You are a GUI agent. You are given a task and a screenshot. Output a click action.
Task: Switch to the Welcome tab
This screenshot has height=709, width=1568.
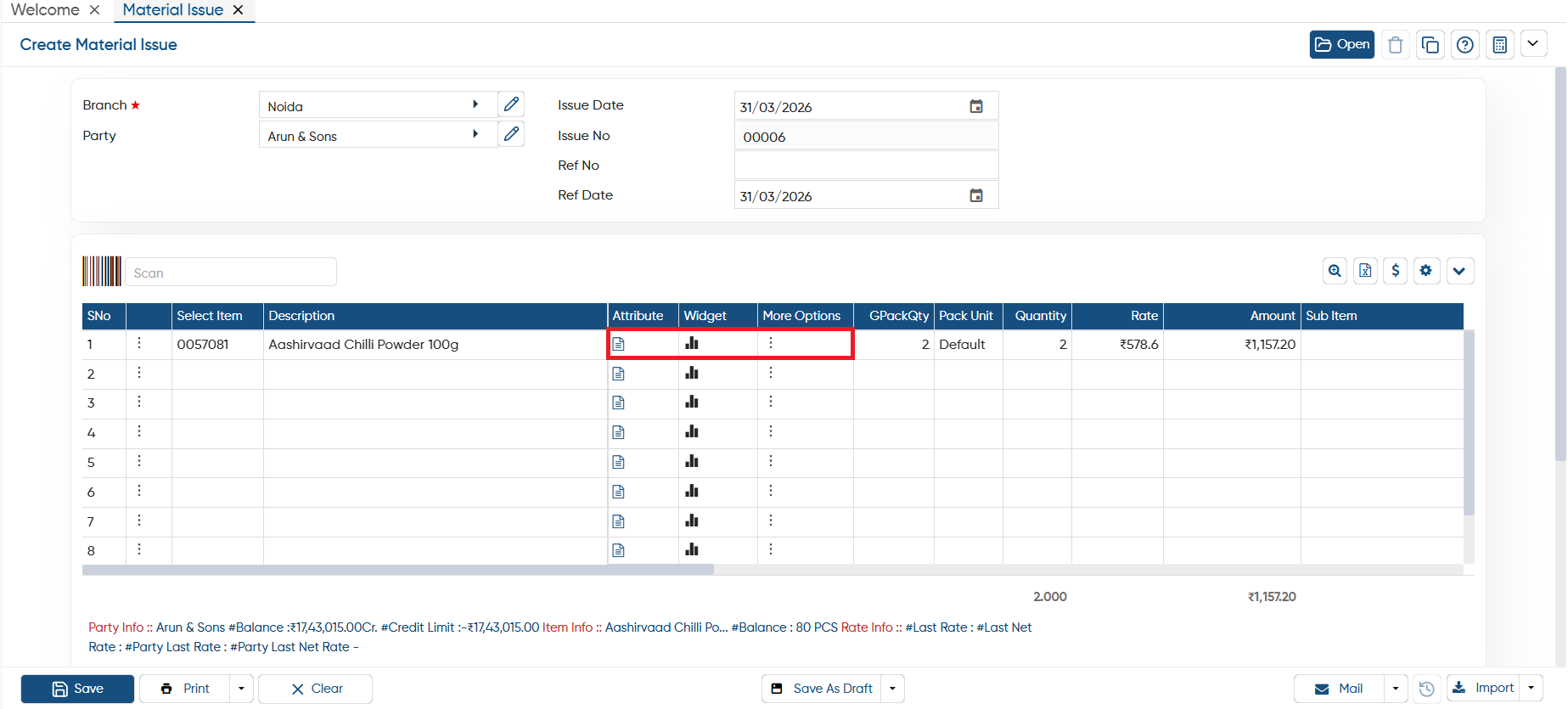(46, 10)
